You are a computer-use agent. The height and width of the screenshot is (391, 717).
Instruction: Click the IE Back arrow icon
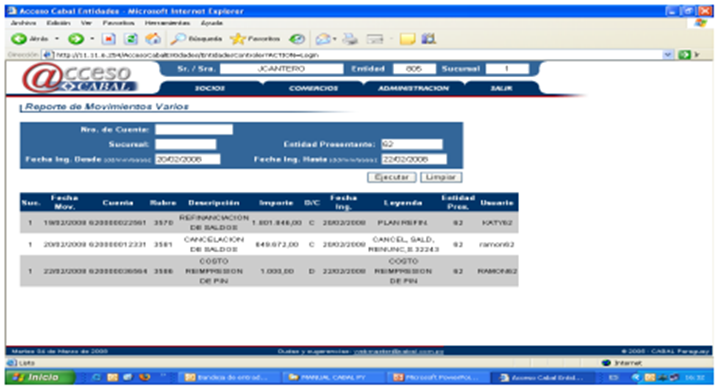pos(19,39)
